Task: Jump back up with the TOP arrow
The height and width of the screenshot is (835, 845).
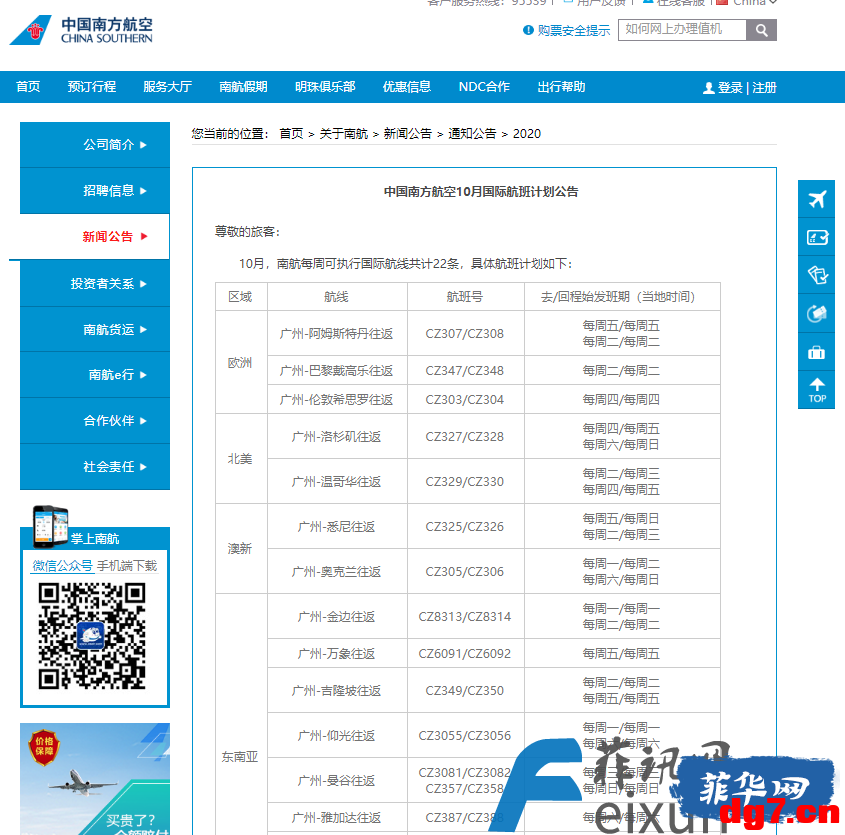Action: pos(816,390)
